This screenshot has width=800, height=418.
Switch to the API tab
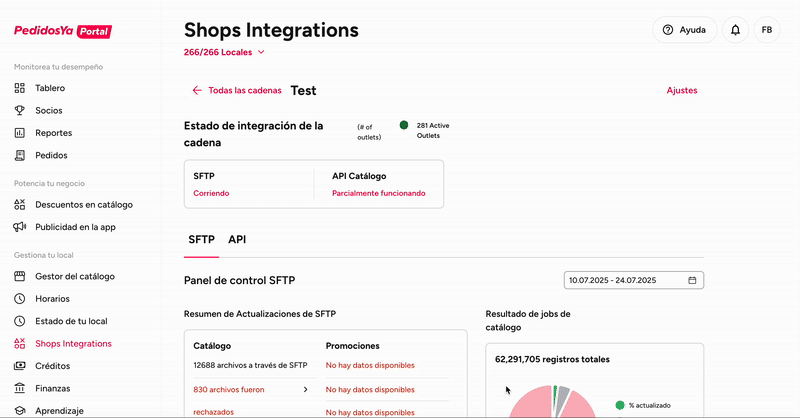tap(237, 240)
